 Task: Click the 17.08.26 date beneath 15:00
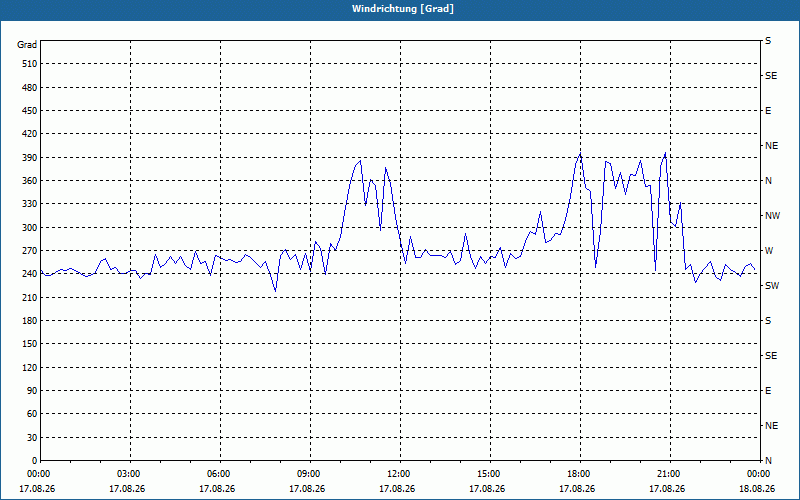487,489
